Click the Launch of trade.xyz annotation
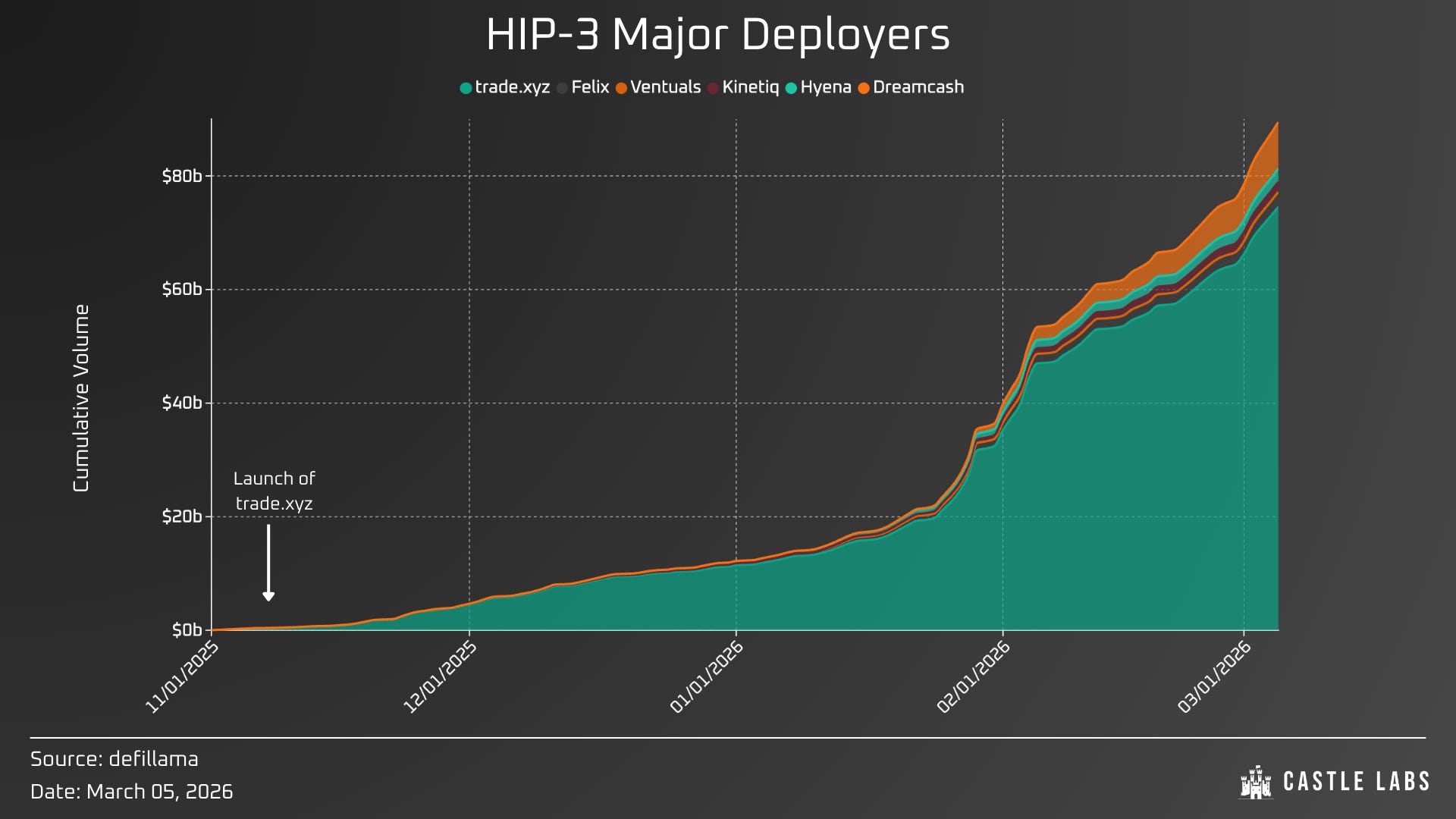This screenshot has width=1456, height=819. (x=274, y=491)
